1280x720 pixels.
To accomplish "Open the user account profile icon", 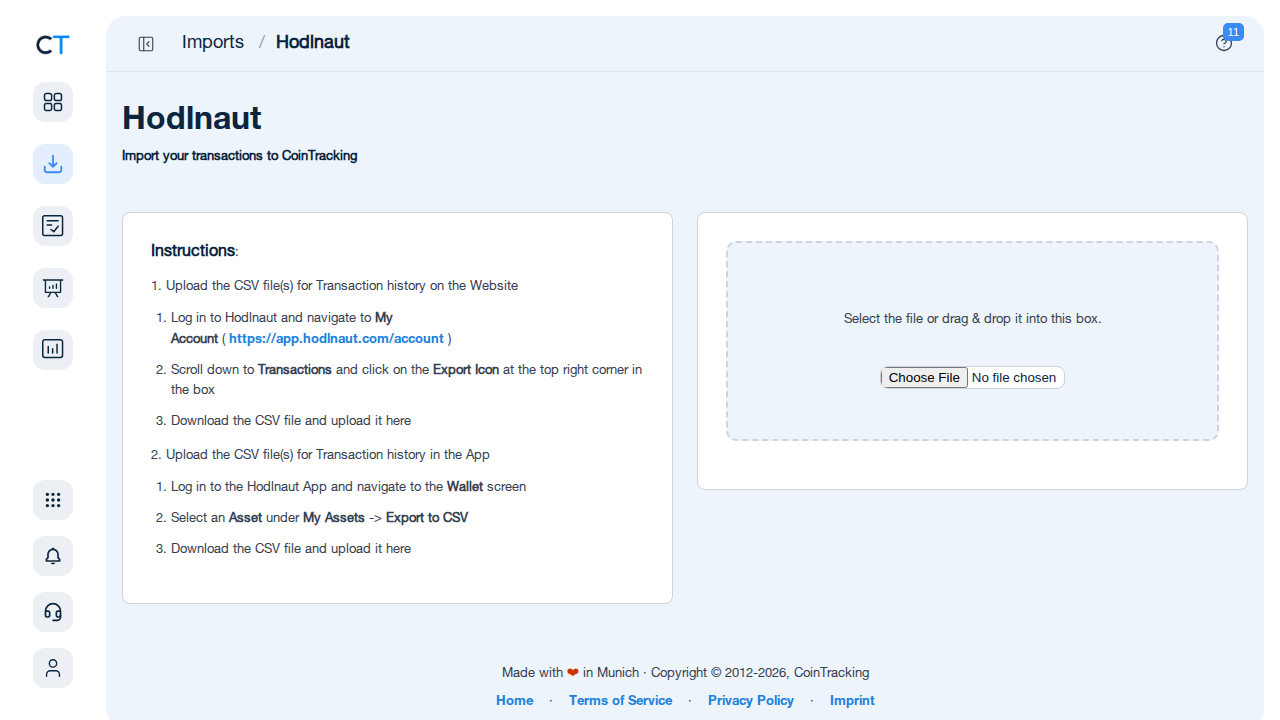I will click(53, 668).
